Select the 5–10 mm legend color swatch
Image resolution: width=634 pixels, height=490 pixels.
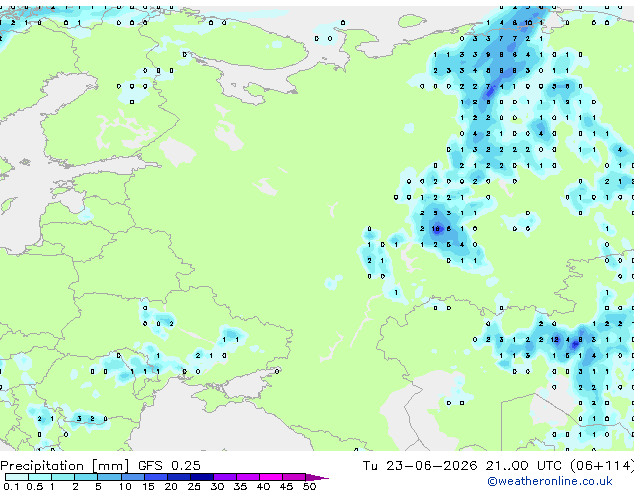(x=109, y=477)
